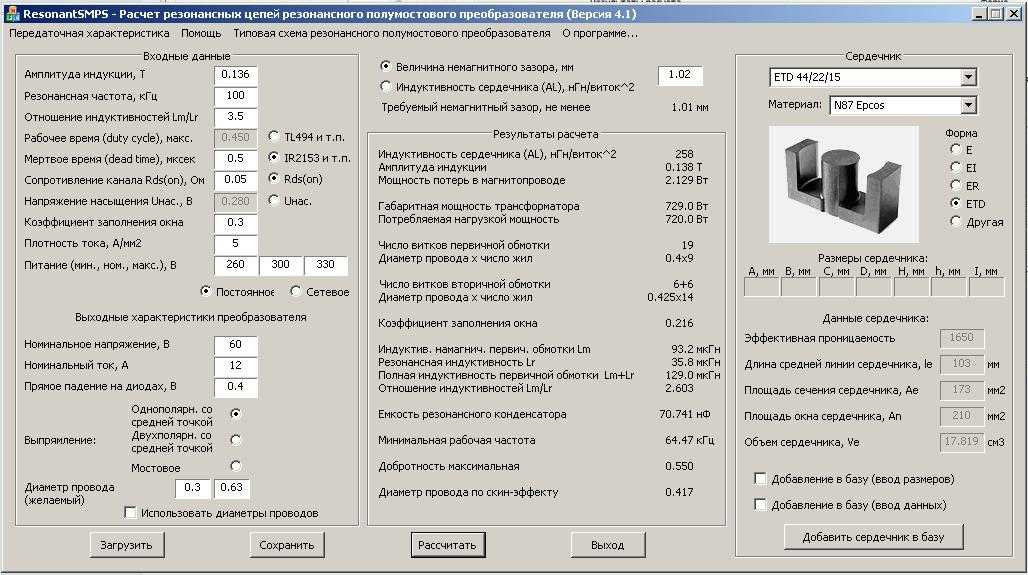Viewport: 1028px width, 575px height.
Task: Click maximum supply voltage field 330
Action: point(326,265)
